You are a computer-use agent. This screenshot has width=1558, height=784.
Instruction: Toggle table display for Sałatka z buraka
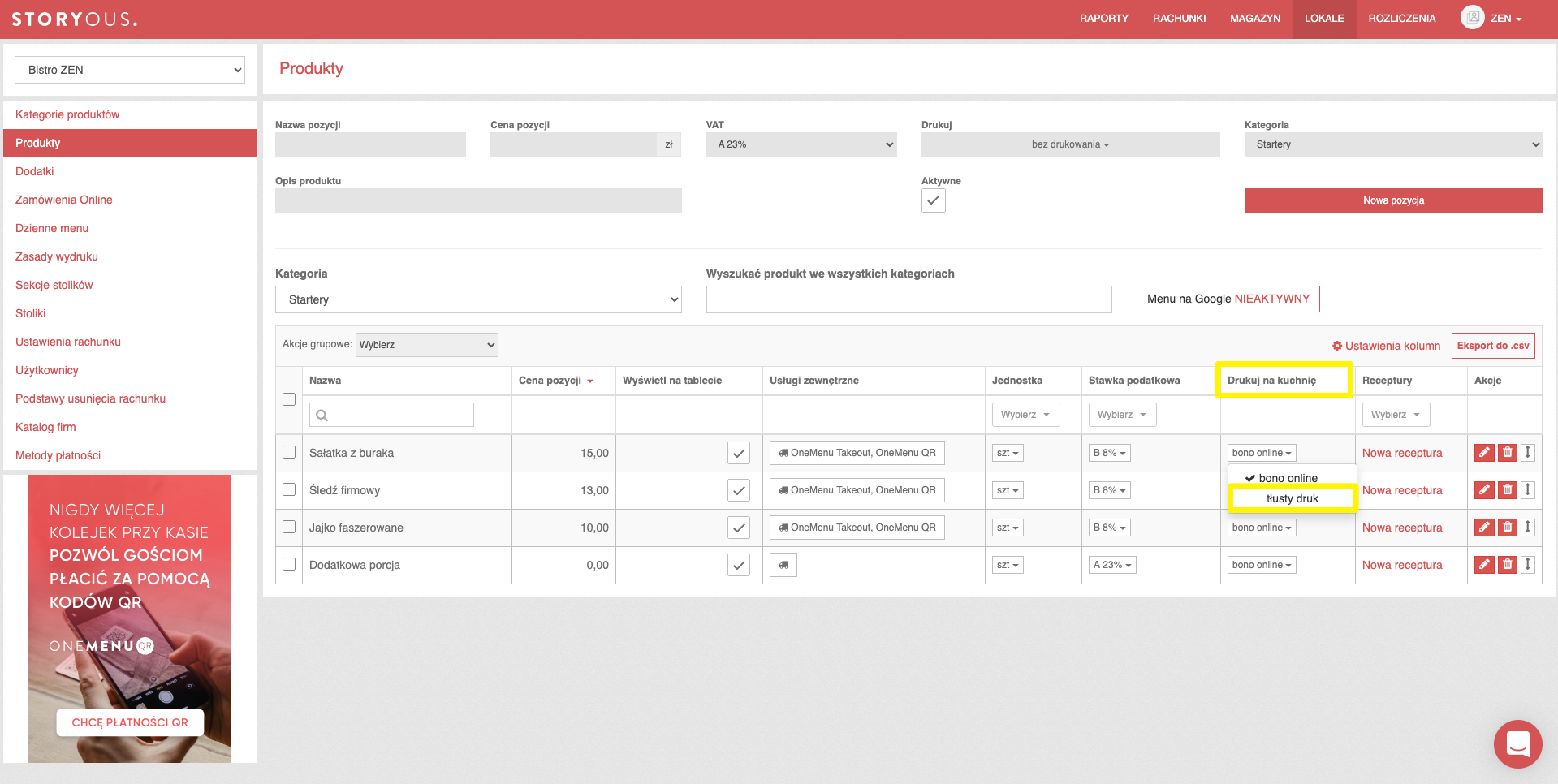(x=739, y=453)
